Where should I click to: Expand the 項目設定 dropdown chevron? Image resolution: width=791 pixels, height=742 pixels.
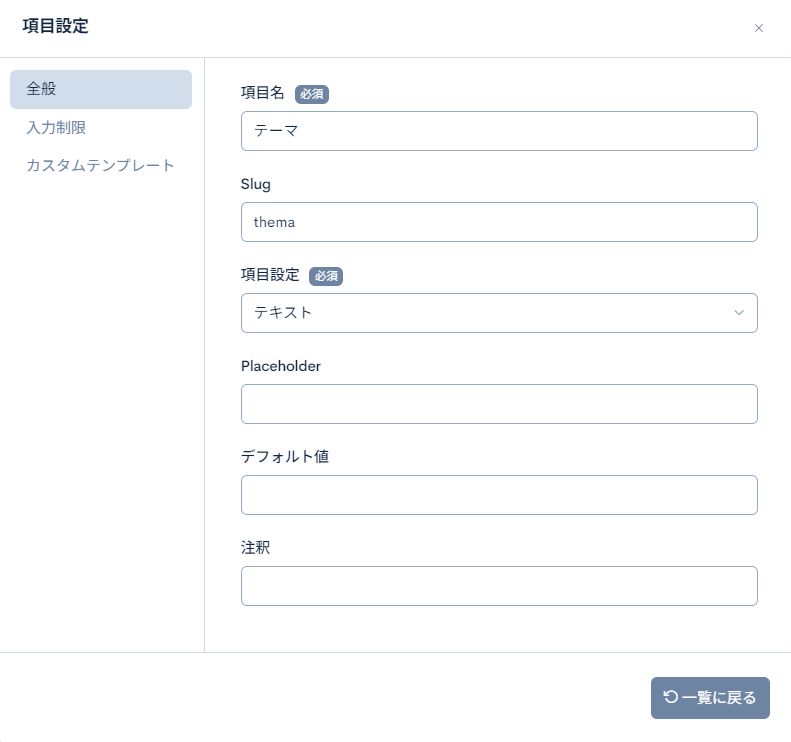[739, 313]
